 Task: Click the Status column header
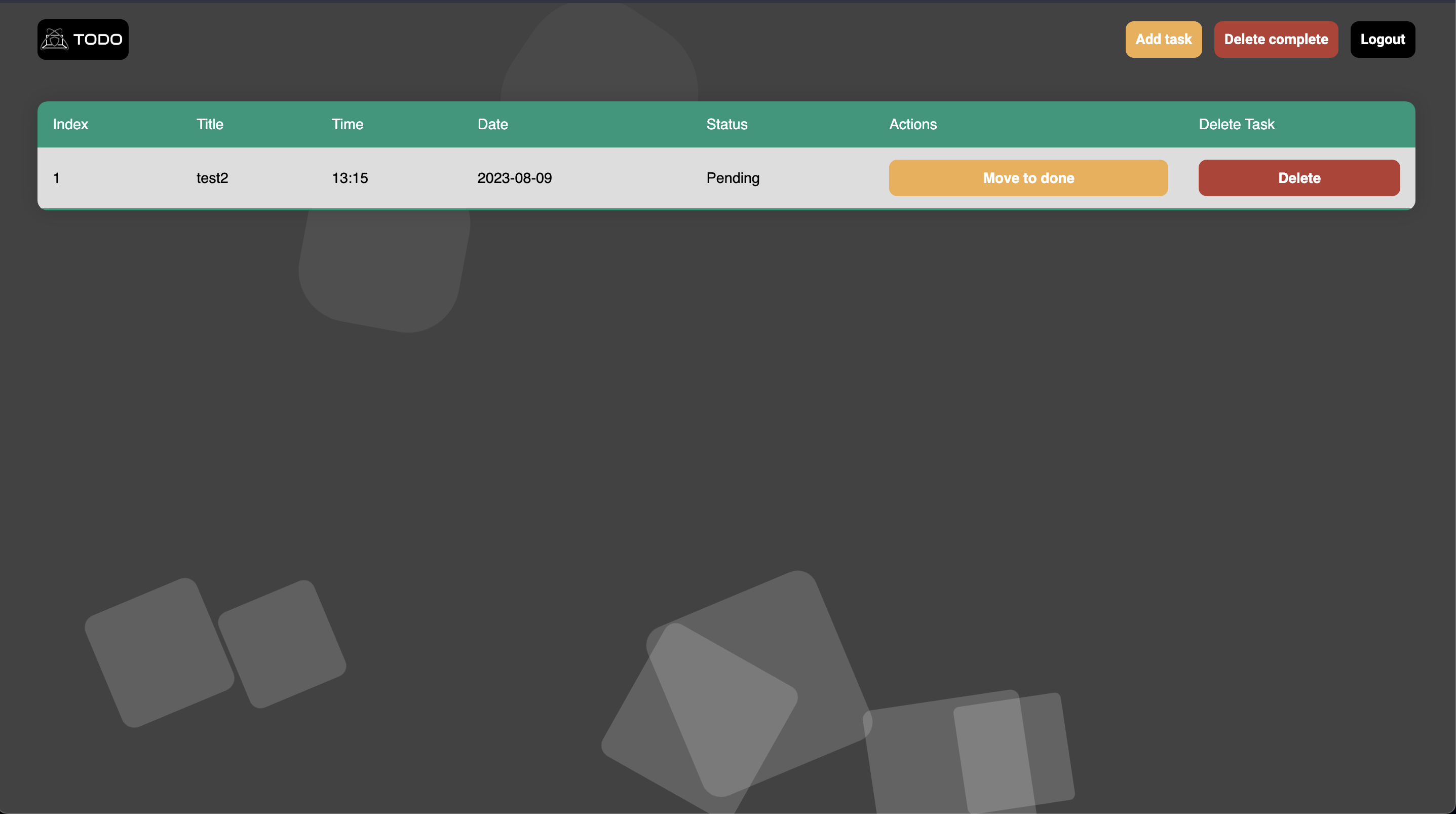coord(726,125)
